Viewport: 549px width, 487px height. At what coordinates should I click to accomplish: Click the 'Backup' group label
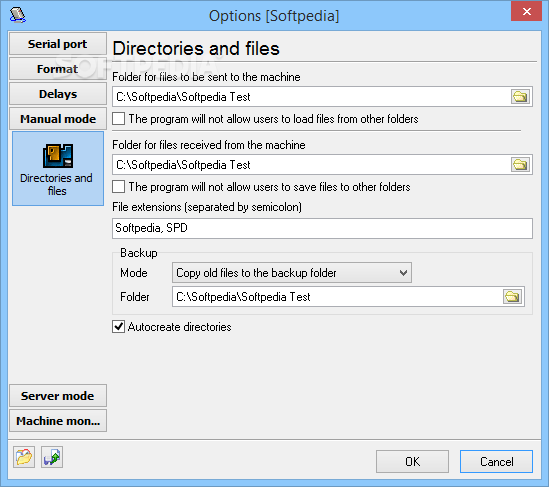pos(139,253)
